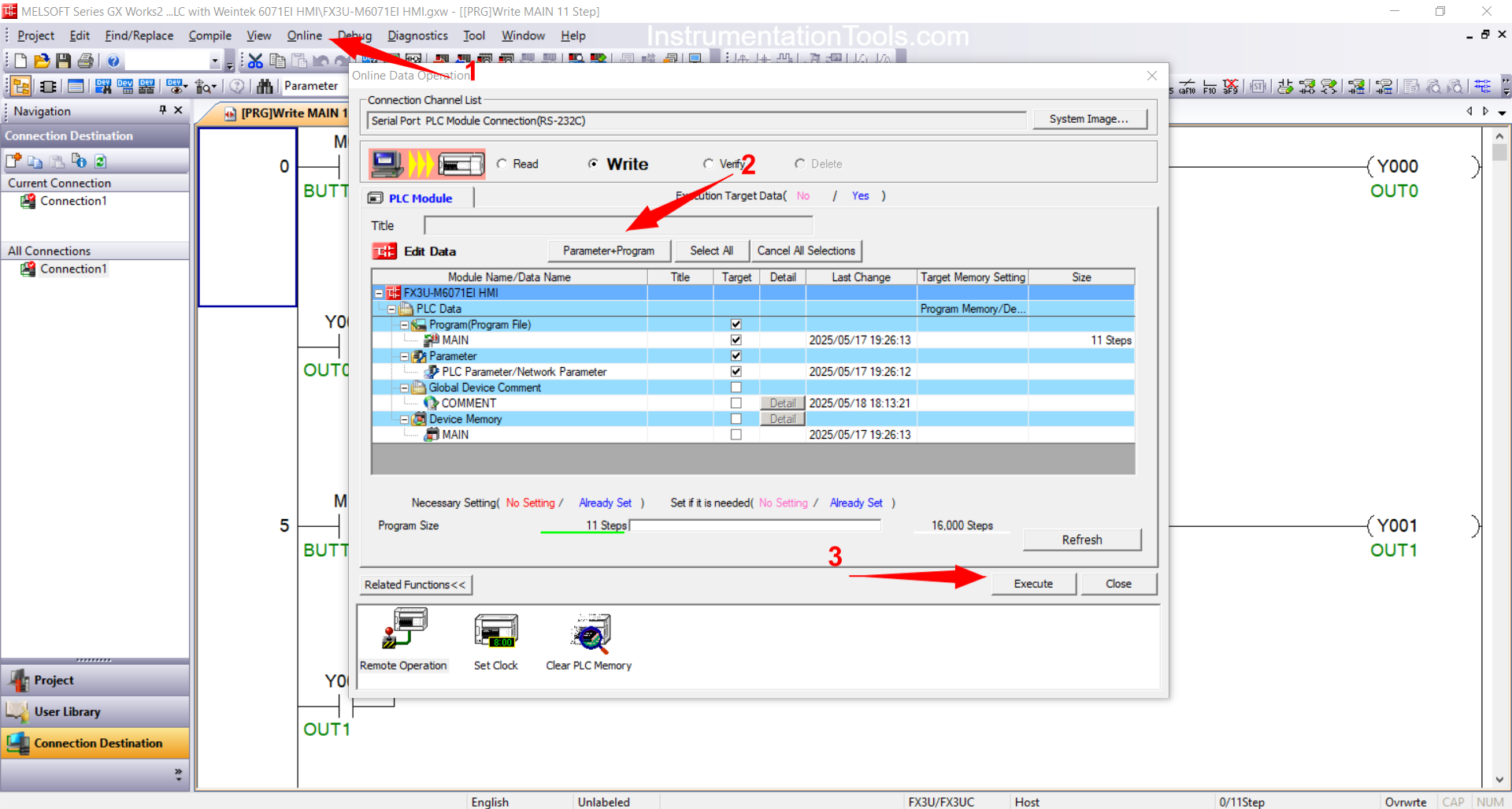1512x809 pixels.
Task: Click the Print toolbar icon
Action: [x=86, y=61]
